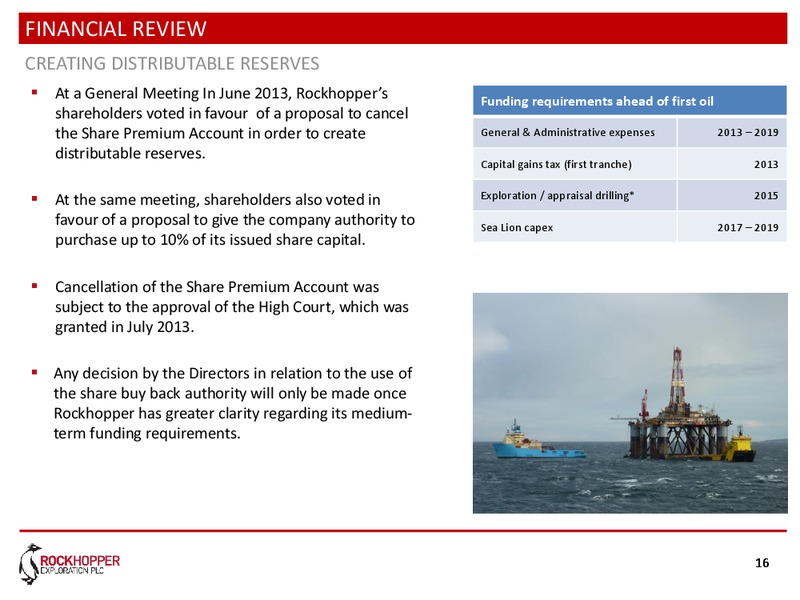Click the '2015' table cell

coord(732,196)
